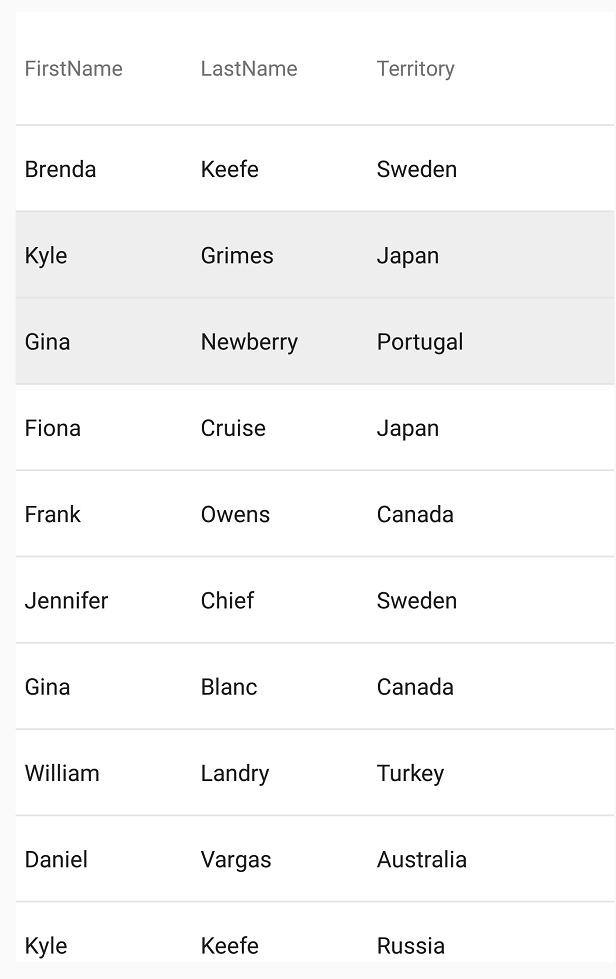The width and height of the screenshot is (616, 979).
Task: Click the Grimes last name cell
Action: pyautogui.click(x=237, y=255)
